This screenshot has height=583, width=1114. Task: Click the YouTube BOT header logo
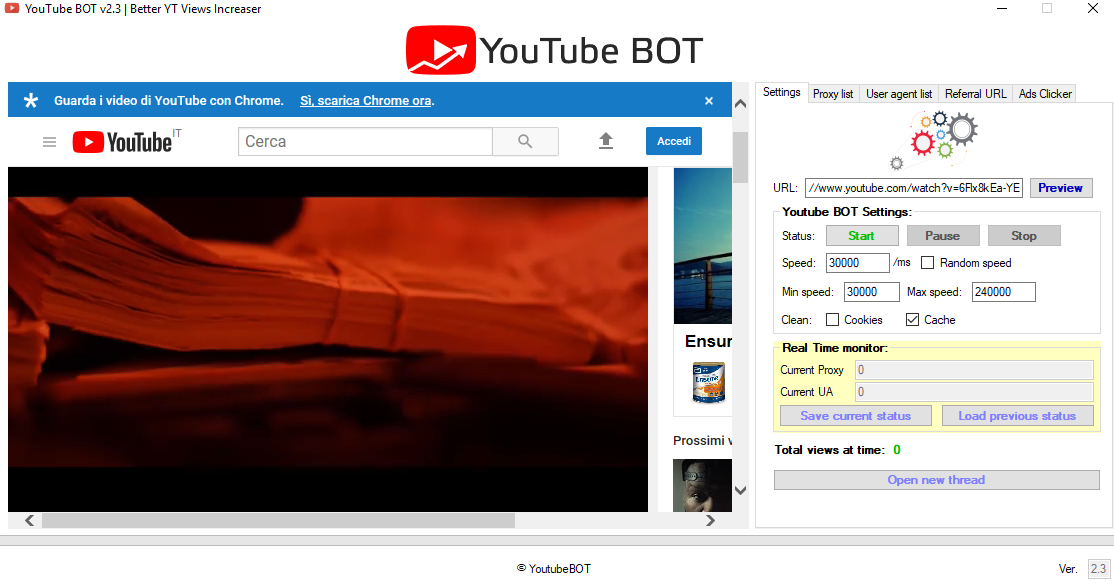point(553,49)
